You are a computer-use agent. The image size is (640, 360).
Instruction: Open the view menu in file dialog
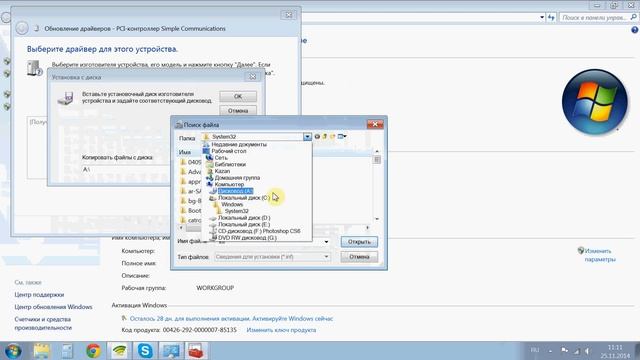tap(342, 137)
